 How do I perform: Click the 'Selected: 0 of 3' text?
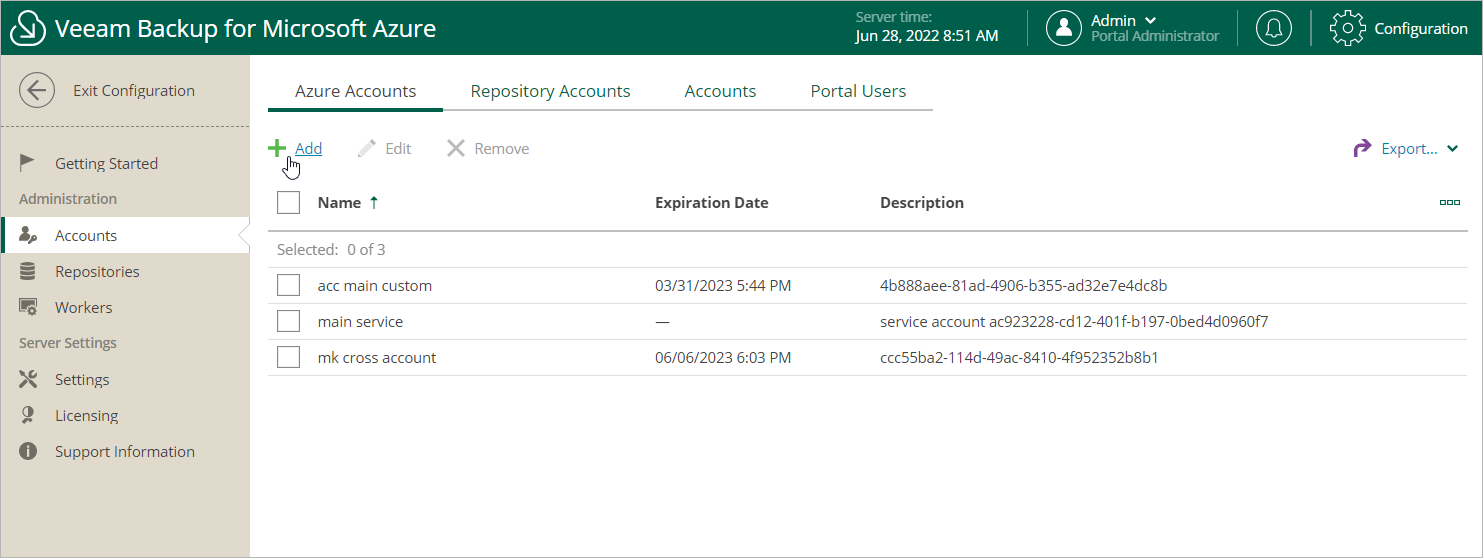click(x=331, y=250)
